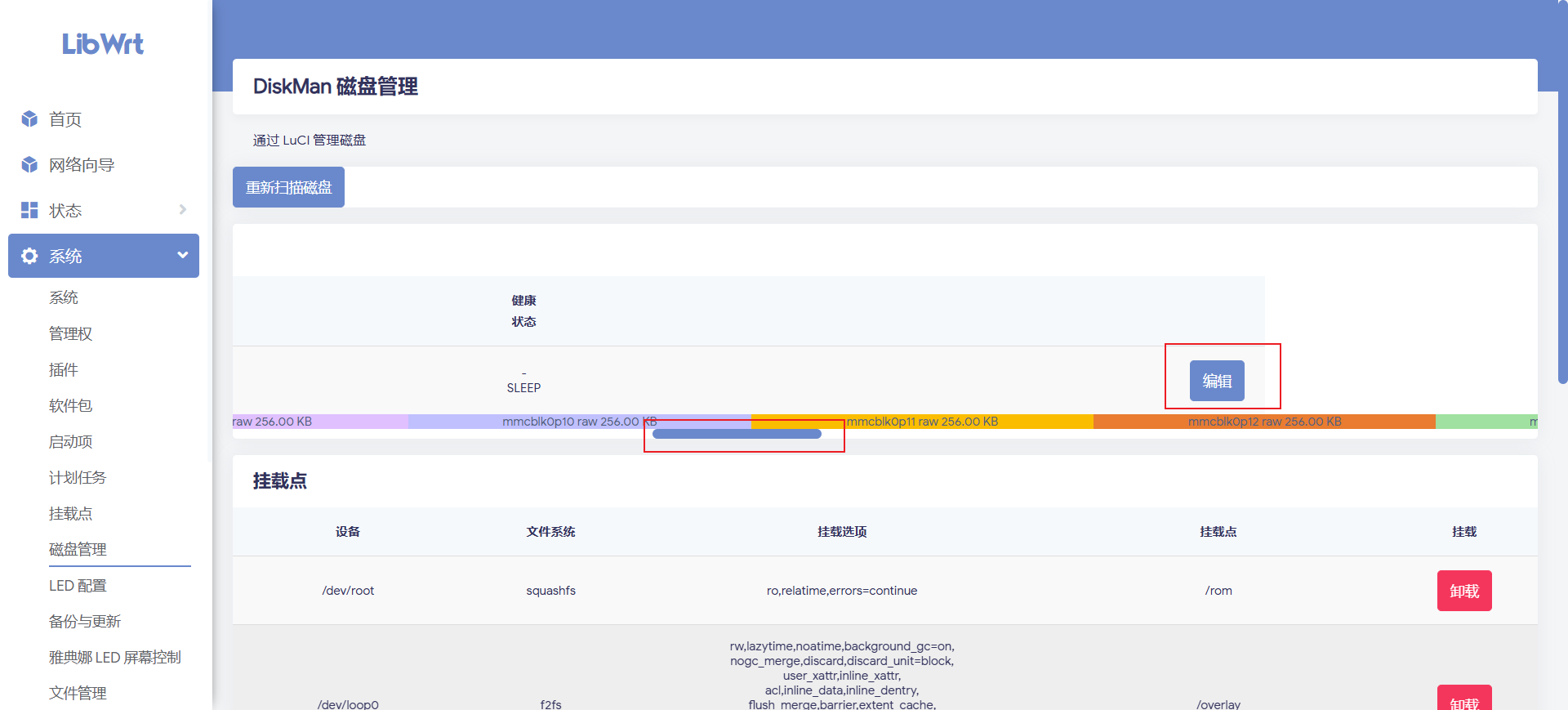1568x710 pixels.
Task: Click the cube icon beside 首页
Action: pos(29,119)
